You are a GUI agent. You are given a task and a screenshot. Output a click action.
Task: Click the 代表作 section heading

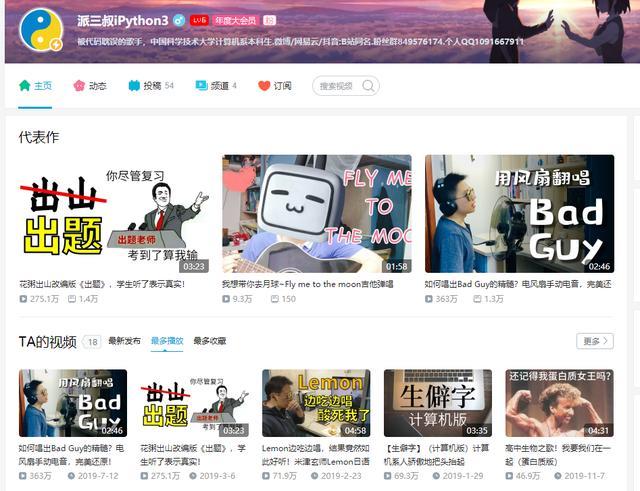[x=39, y=137]
